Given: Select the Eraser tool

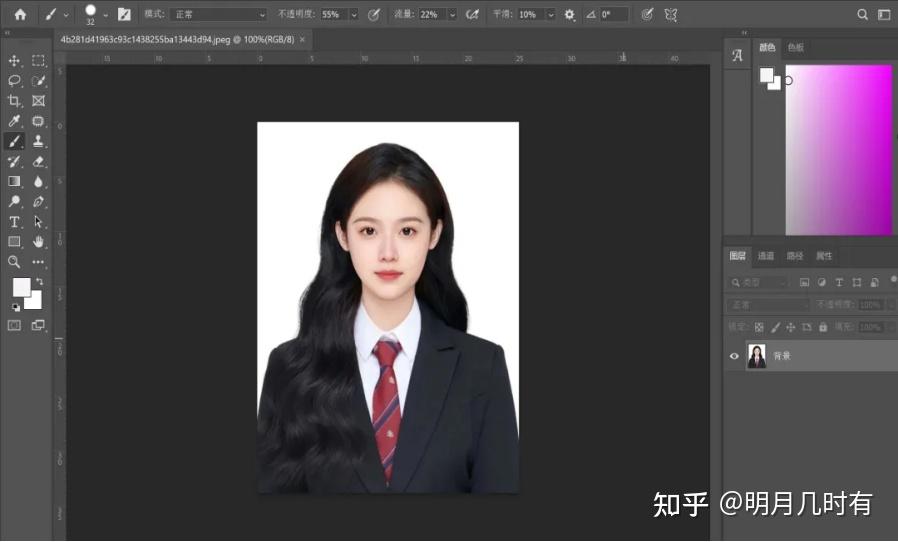Looking at the screenshot, I should pyautogui.click(x=38, y=162).
